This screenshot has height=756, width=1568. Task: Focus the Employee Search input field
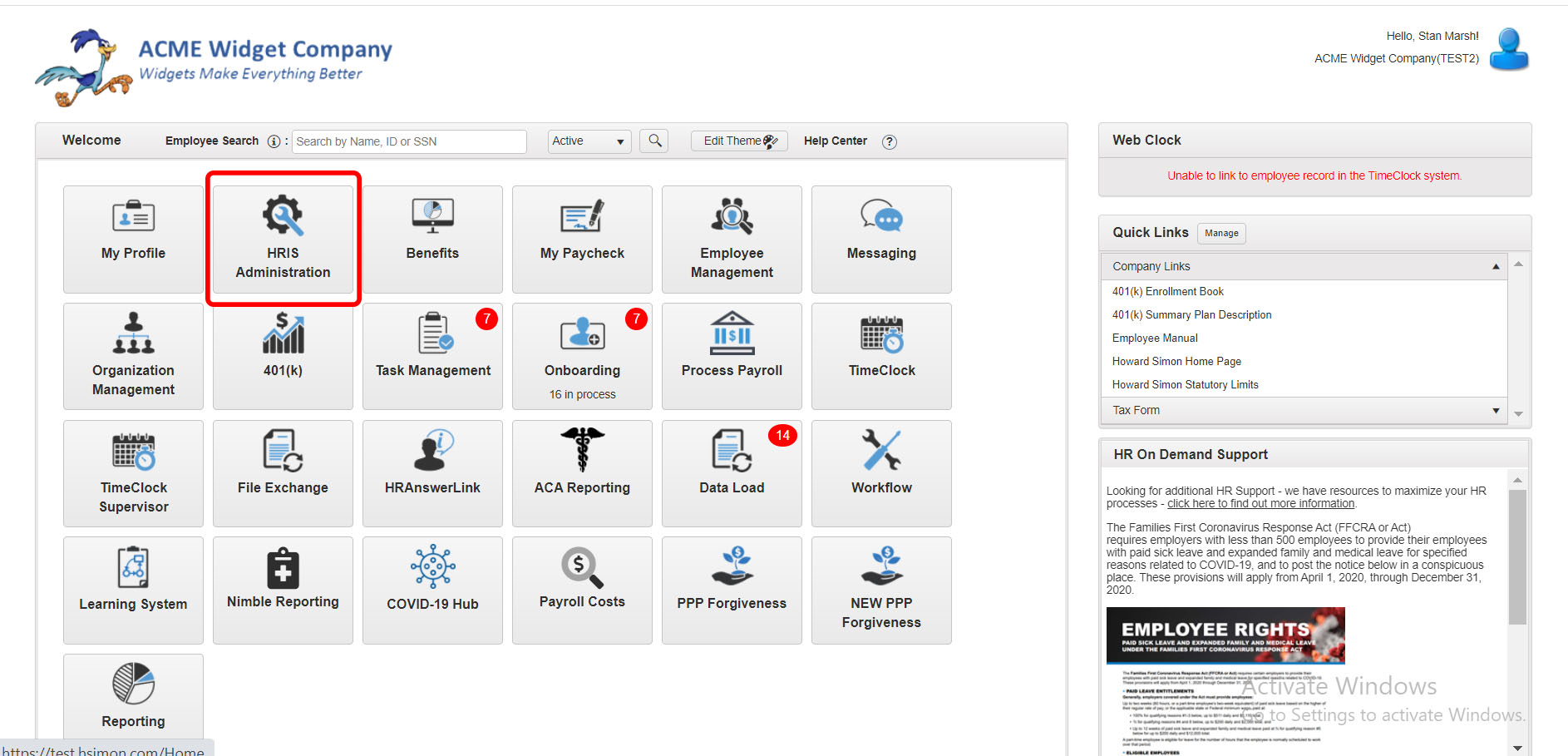pyautogui.click(x=409, y=141)
